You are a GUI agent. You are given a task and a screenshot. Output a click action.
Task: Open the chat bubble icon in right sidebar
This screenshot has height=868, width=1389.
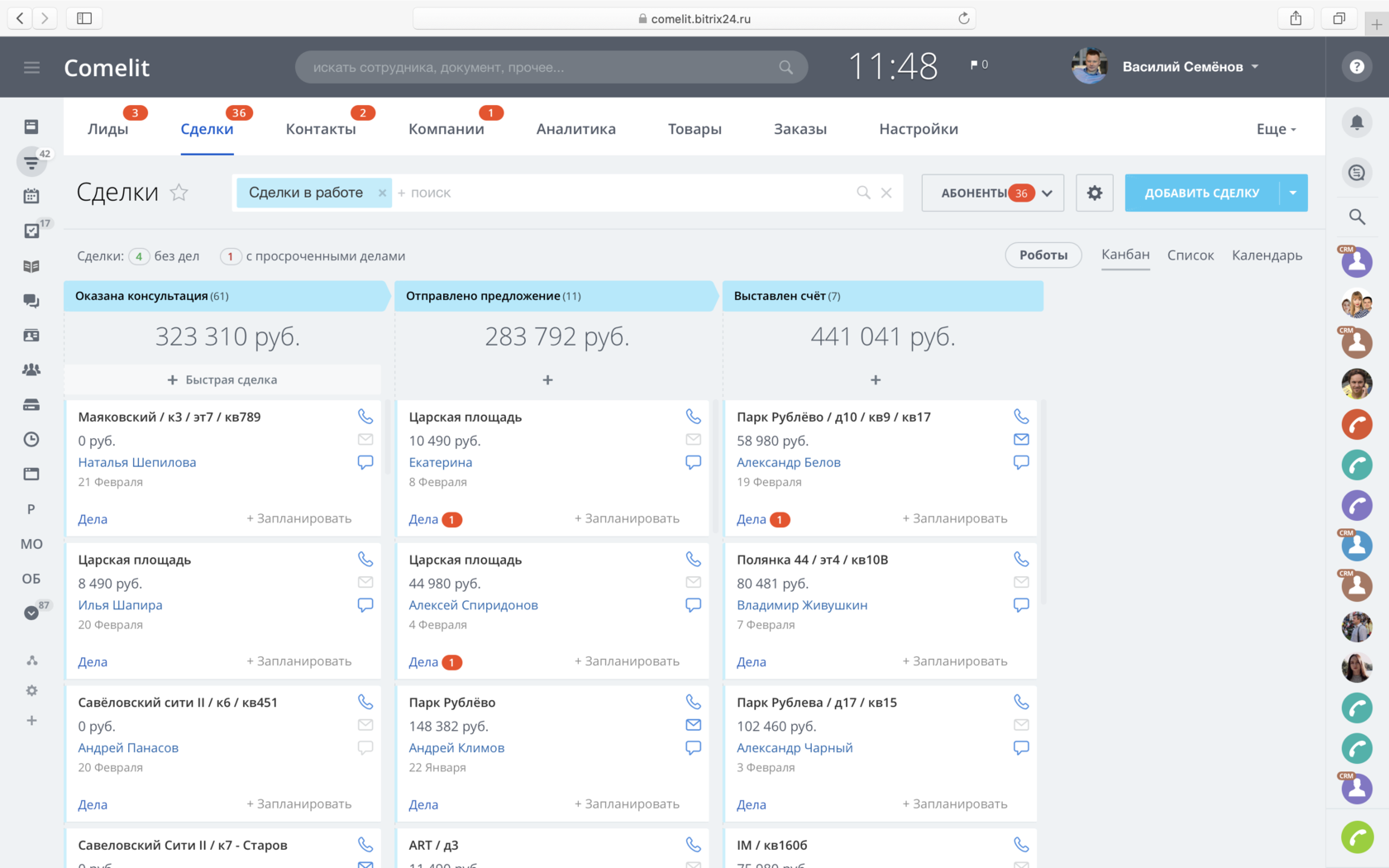pyautogui.click(x=1357, y=173)
